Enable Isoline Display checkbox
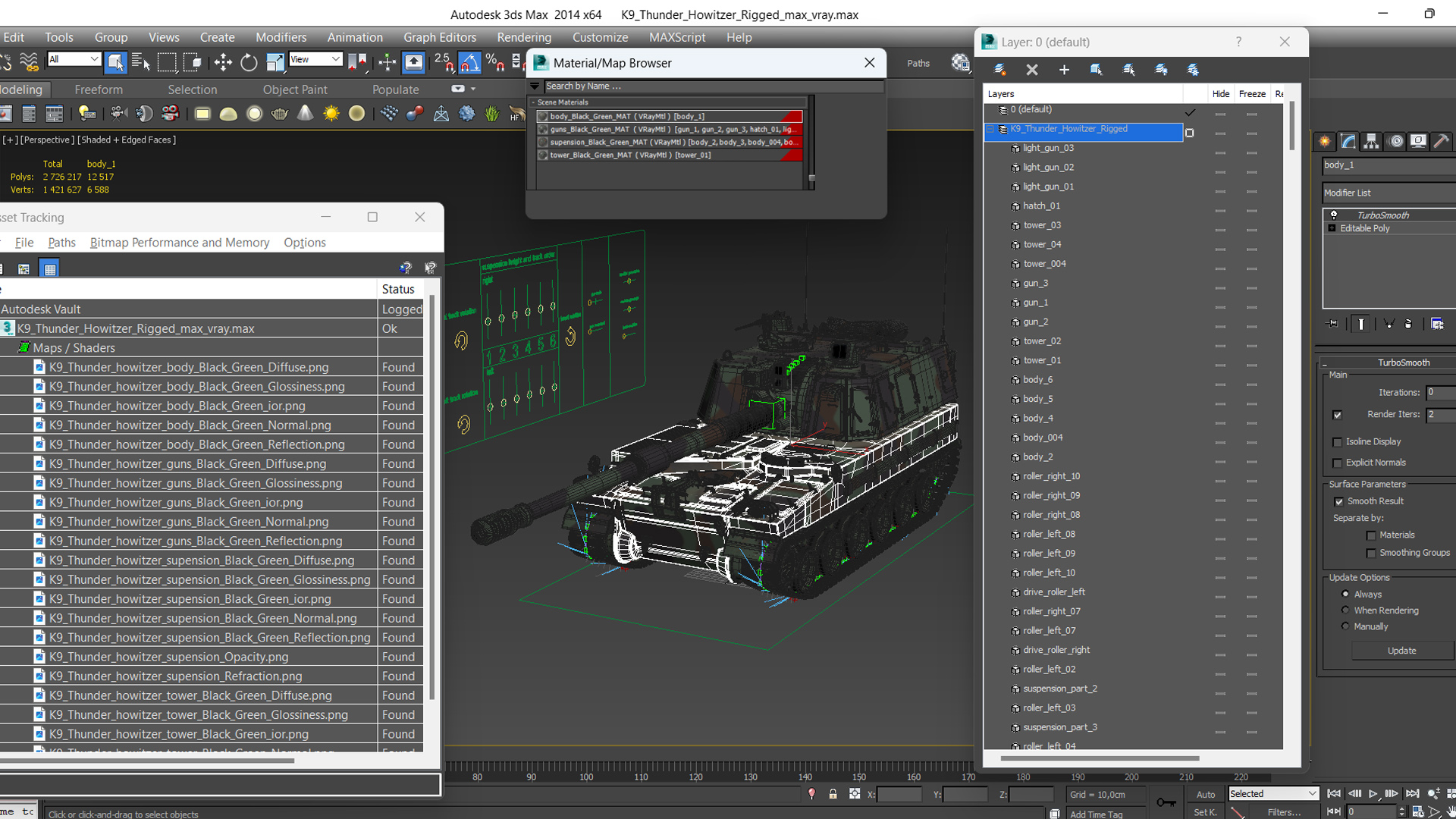The width and height of the screenshot is (1456, 819). click(1338, 442)
